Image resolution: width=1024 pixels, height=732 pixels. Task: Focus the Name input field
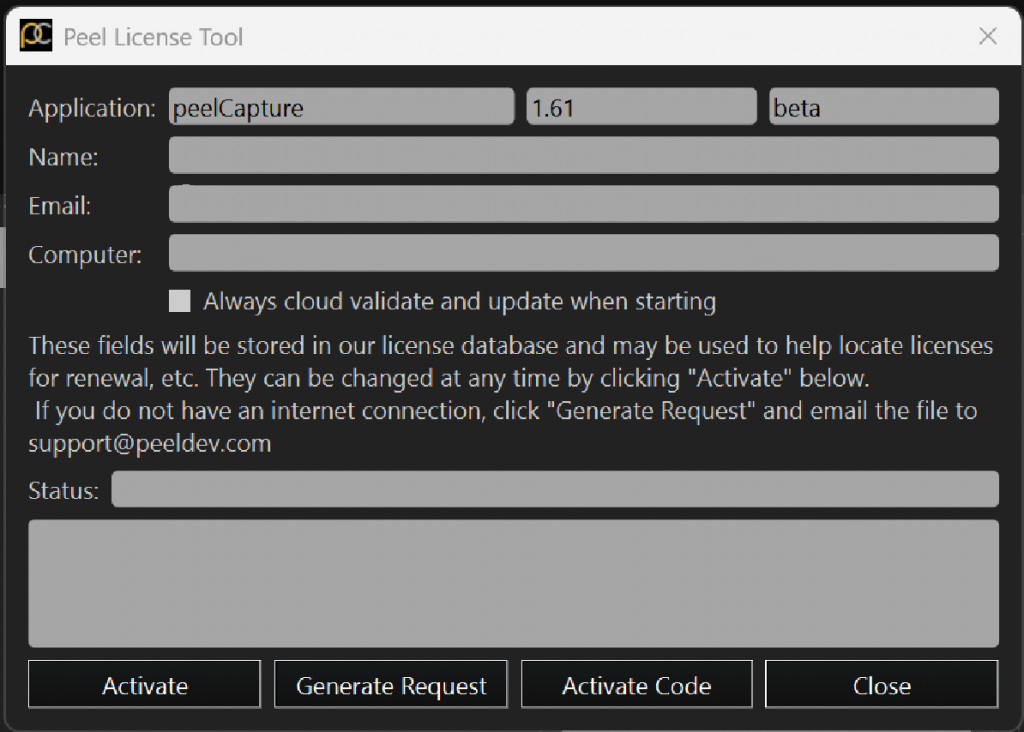(584, 155)
